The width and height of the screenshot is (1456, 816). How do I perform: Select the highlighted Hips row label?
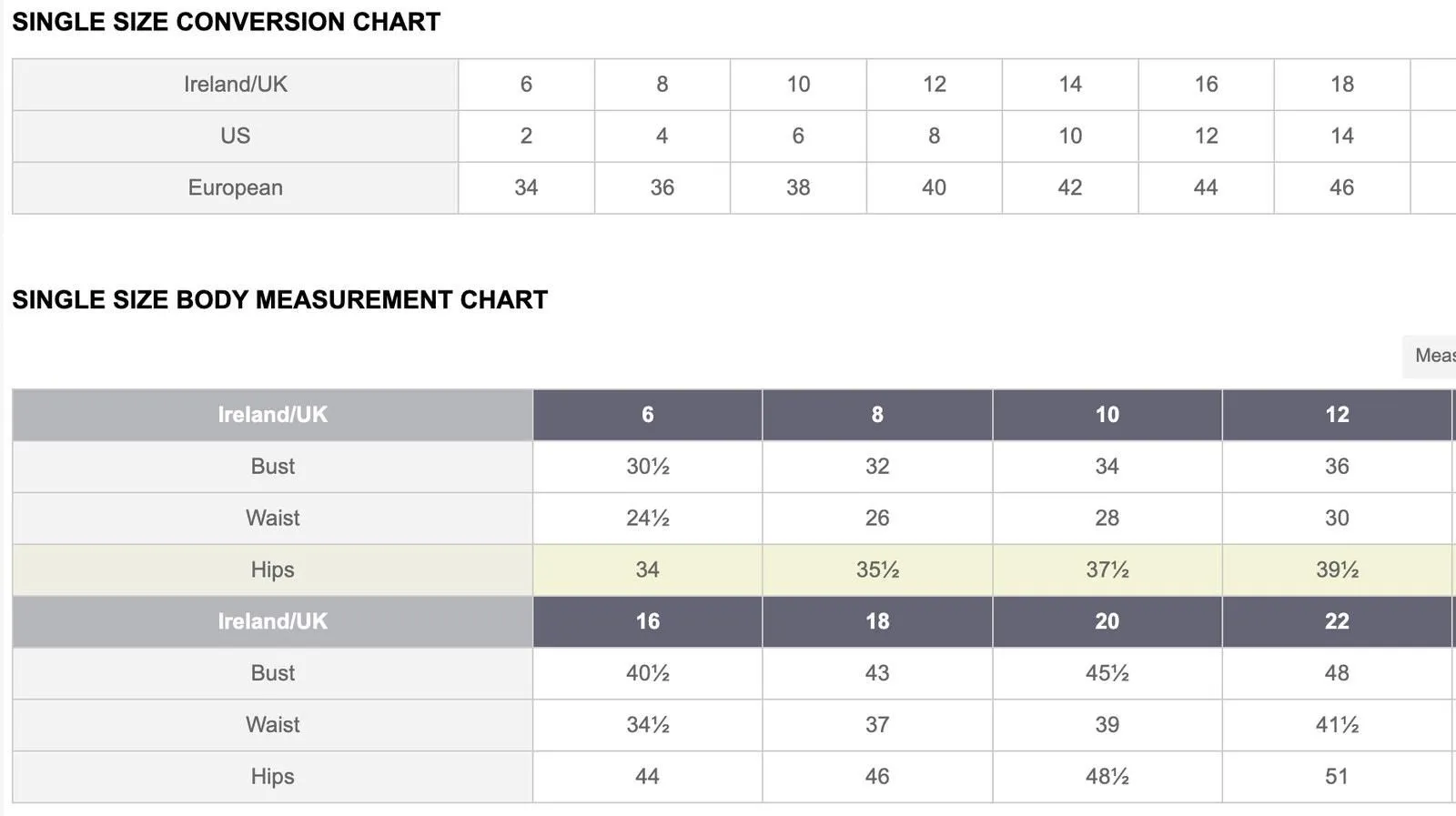pyautogui.click(x=272, y=570)
